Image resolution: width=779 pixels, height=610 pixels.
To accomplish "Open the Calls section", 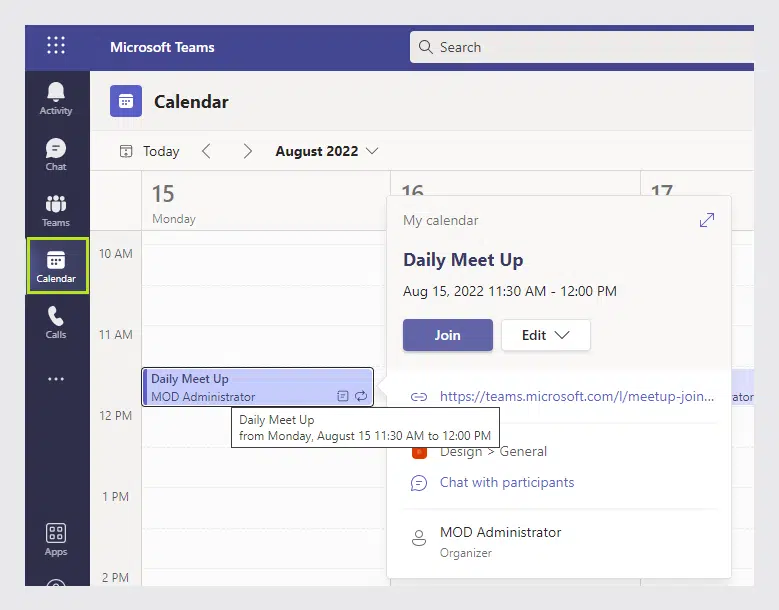I will tap(56, 323).
